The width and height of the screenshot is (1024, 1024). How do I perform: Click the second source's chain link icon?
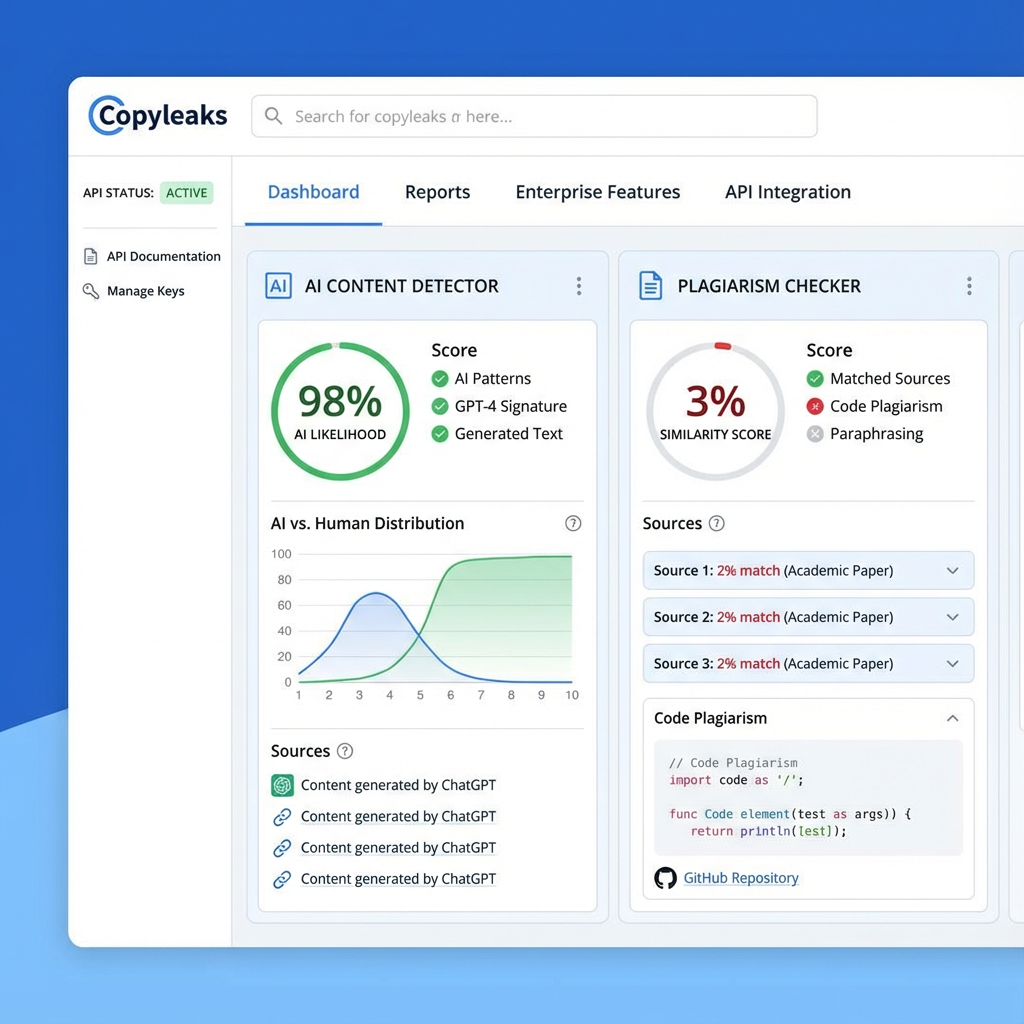pos(282,816)
